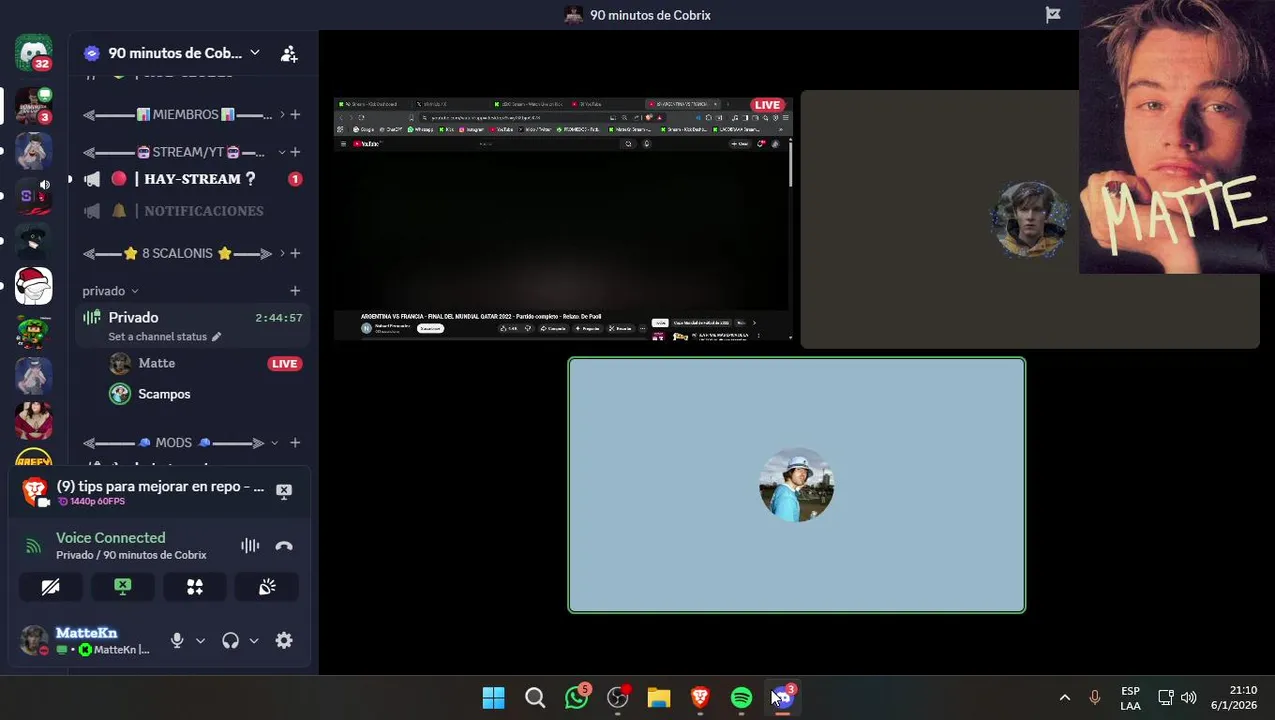Open microphone input options dropdown arrow
This screenshot has height=720, width=1275.
click(x=200, y=641)
